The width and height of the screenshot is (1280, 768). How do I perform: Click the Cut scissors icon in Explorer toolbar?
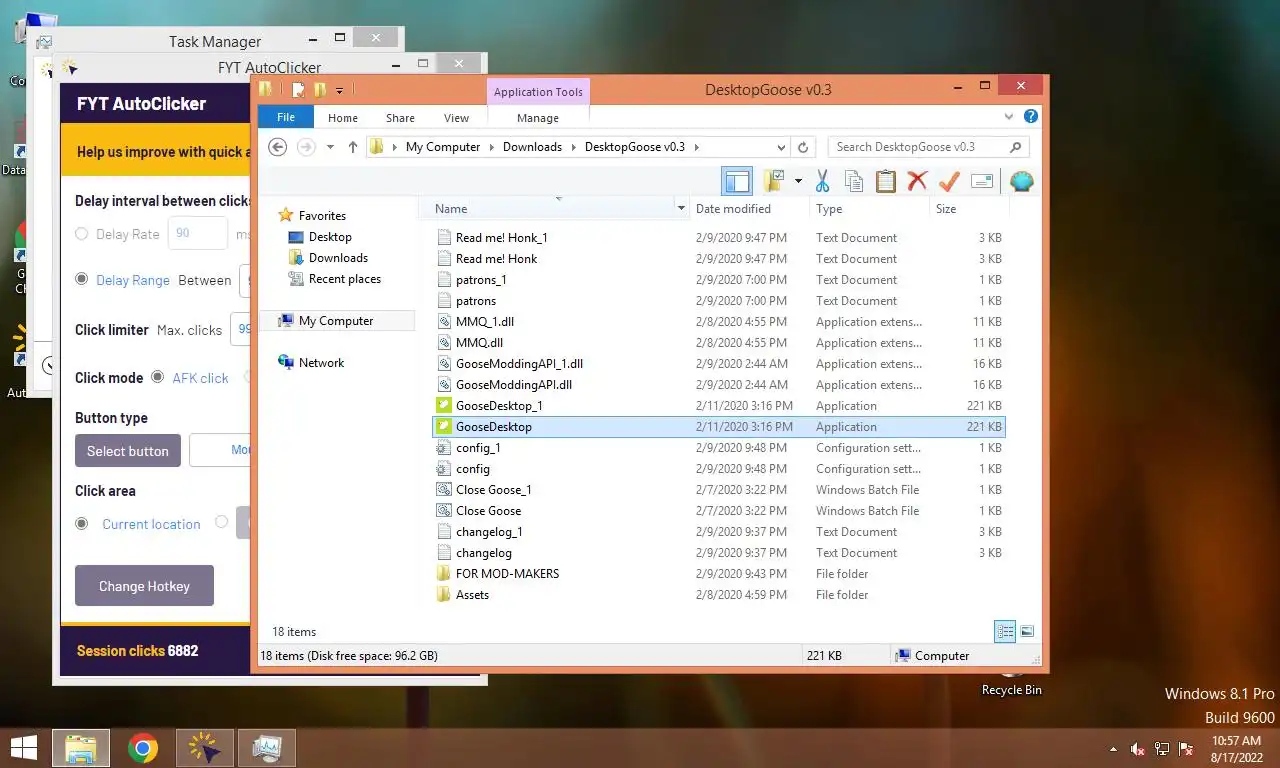click(822, 181)
